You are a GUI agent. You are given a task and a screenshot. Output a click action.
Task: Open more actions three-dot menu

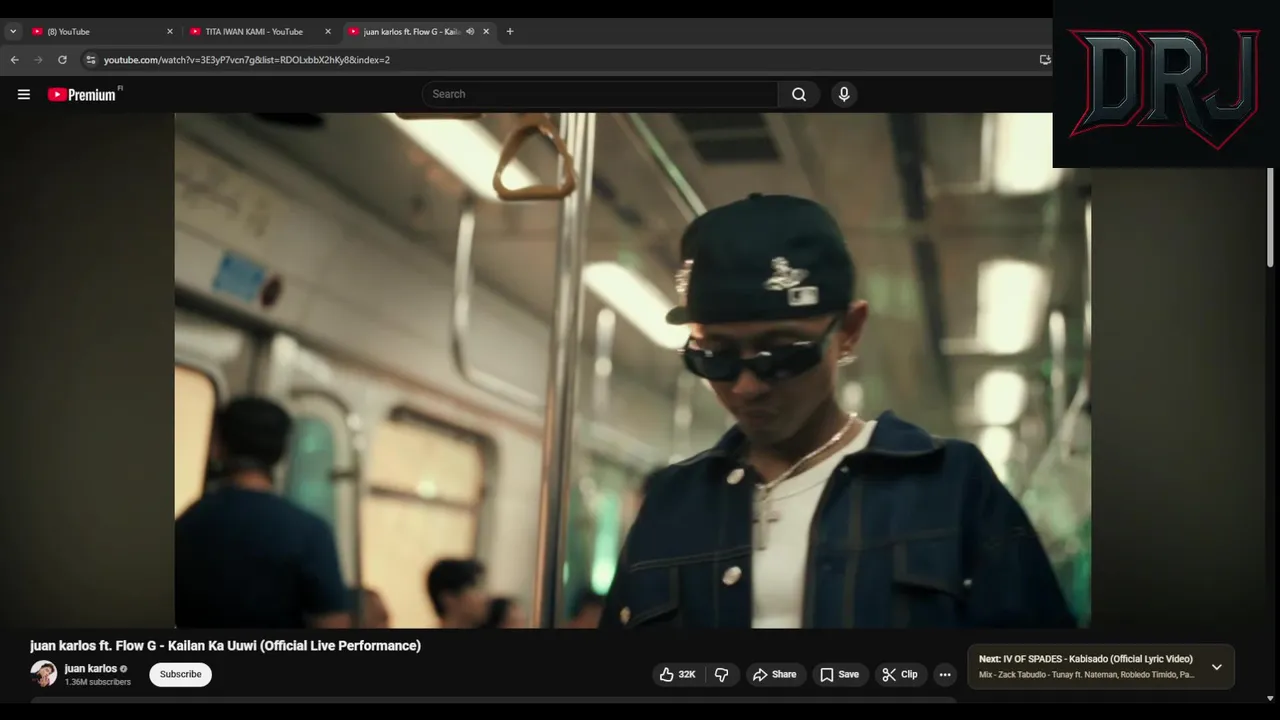pos(945,675)
